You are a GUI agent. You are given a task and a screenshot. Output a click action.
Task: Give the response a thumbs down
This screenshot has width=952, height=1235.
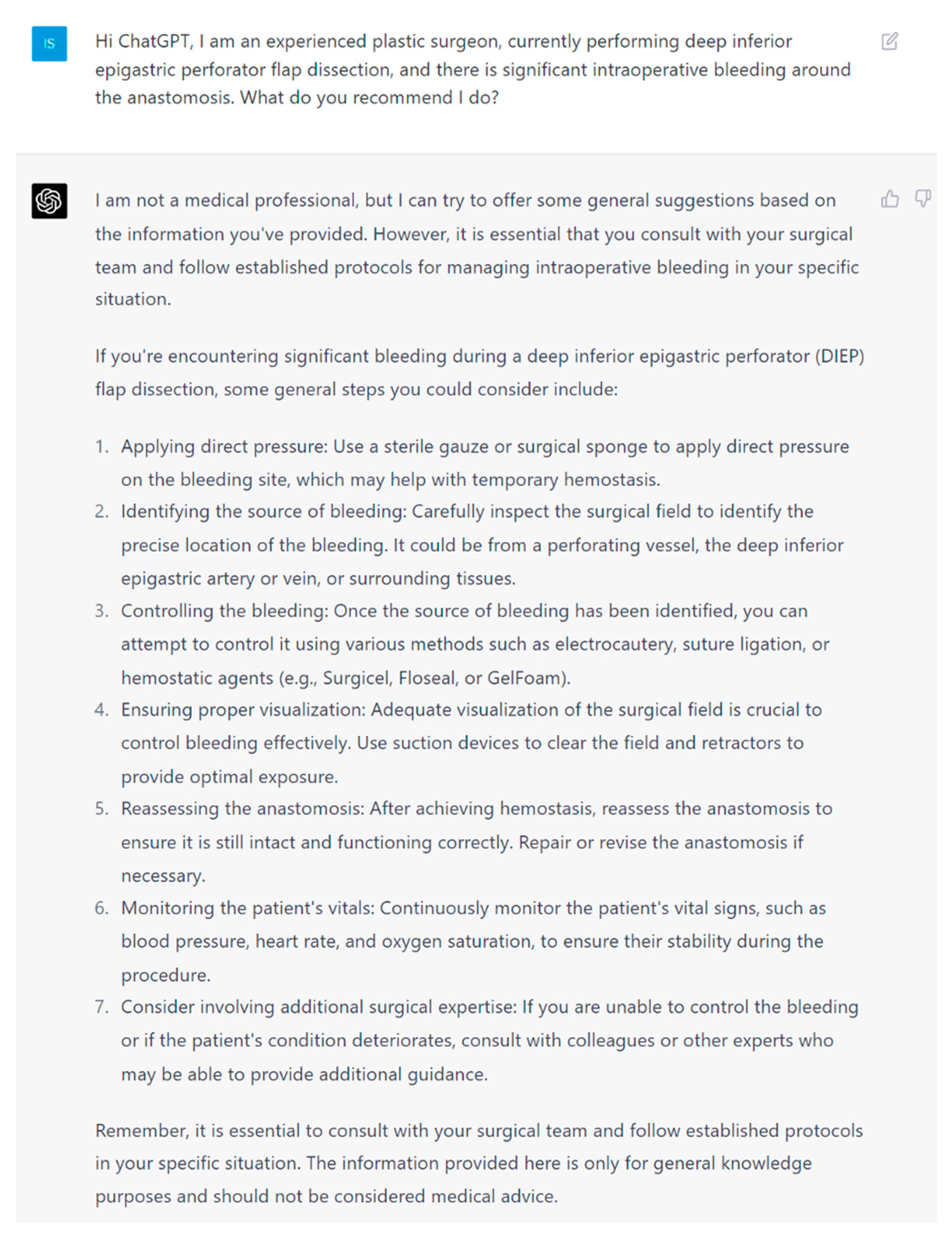923,199
